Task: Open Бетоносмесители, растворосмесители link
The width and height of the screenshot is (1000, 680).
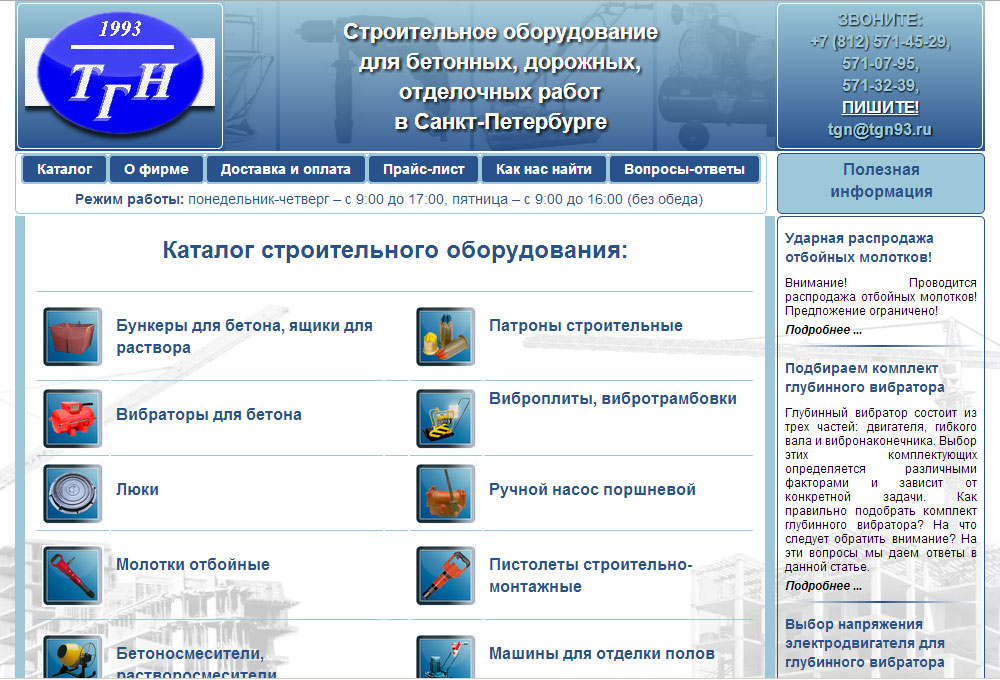Action: pos(196,663)
